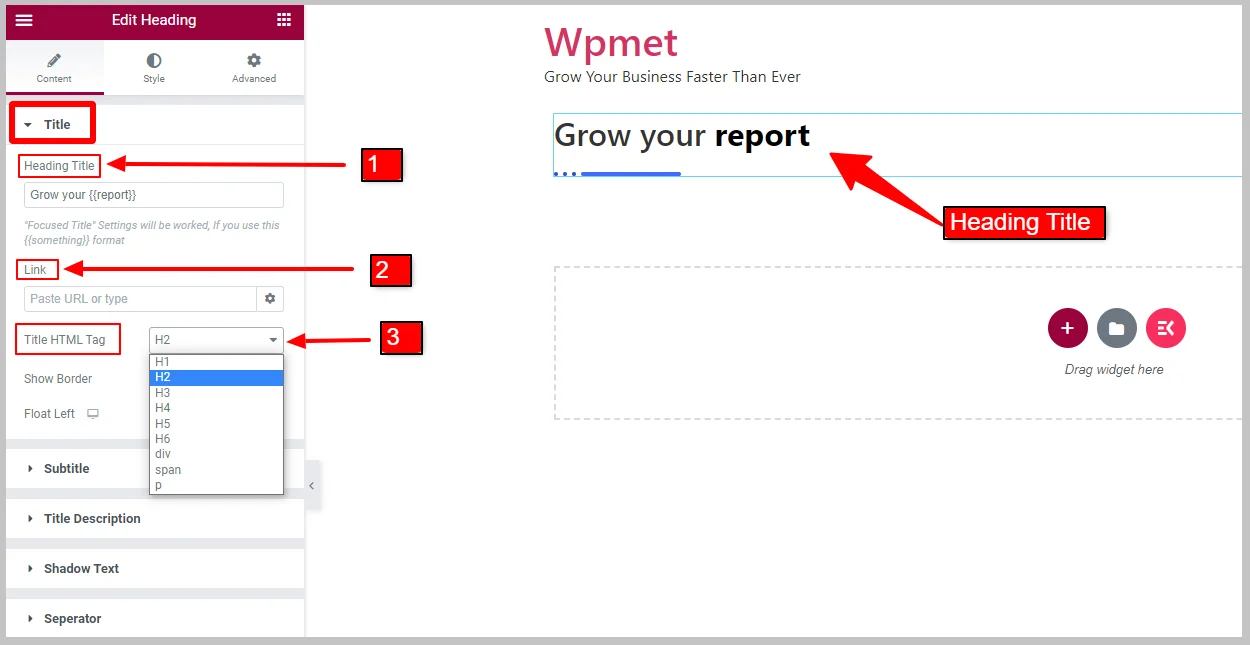Open the Title HTML Tag dropdown
1250x645 pixels.
pos(216,340)
